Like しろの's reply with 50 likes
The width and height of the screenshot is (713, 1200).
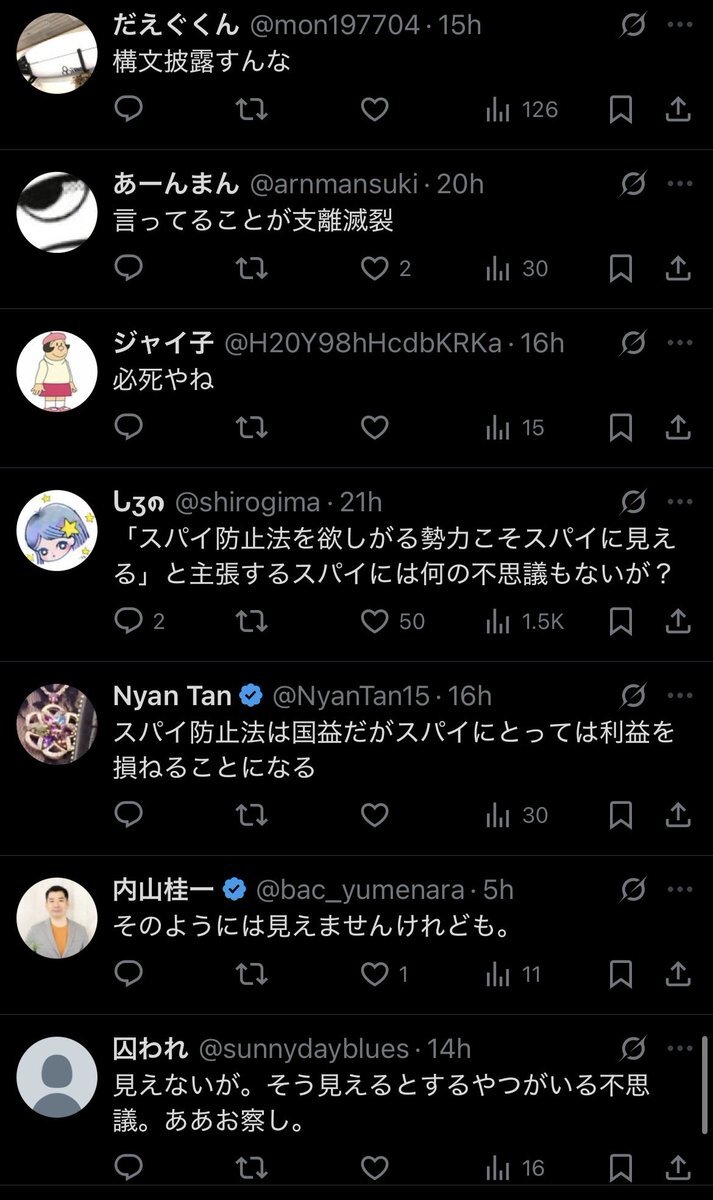click(374, 621)
